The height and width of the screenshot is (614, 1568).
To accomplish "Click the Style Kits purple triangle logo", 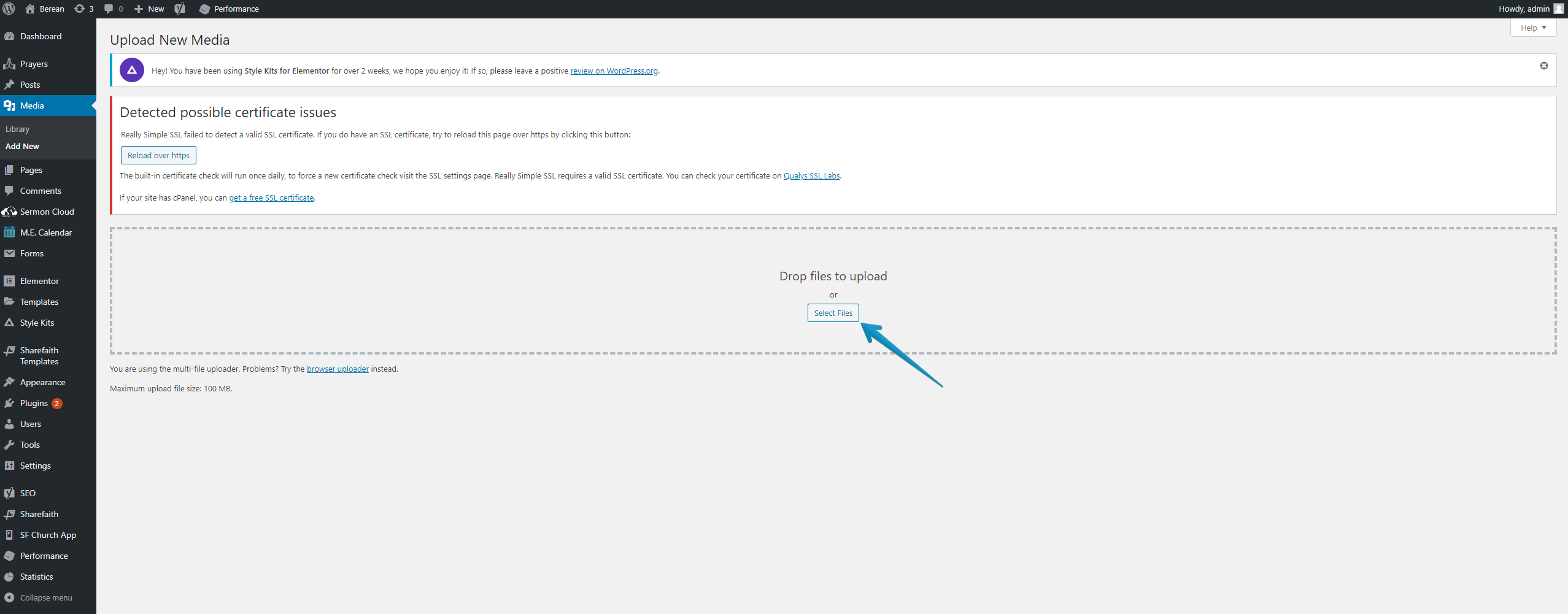I will coord(132,71).
